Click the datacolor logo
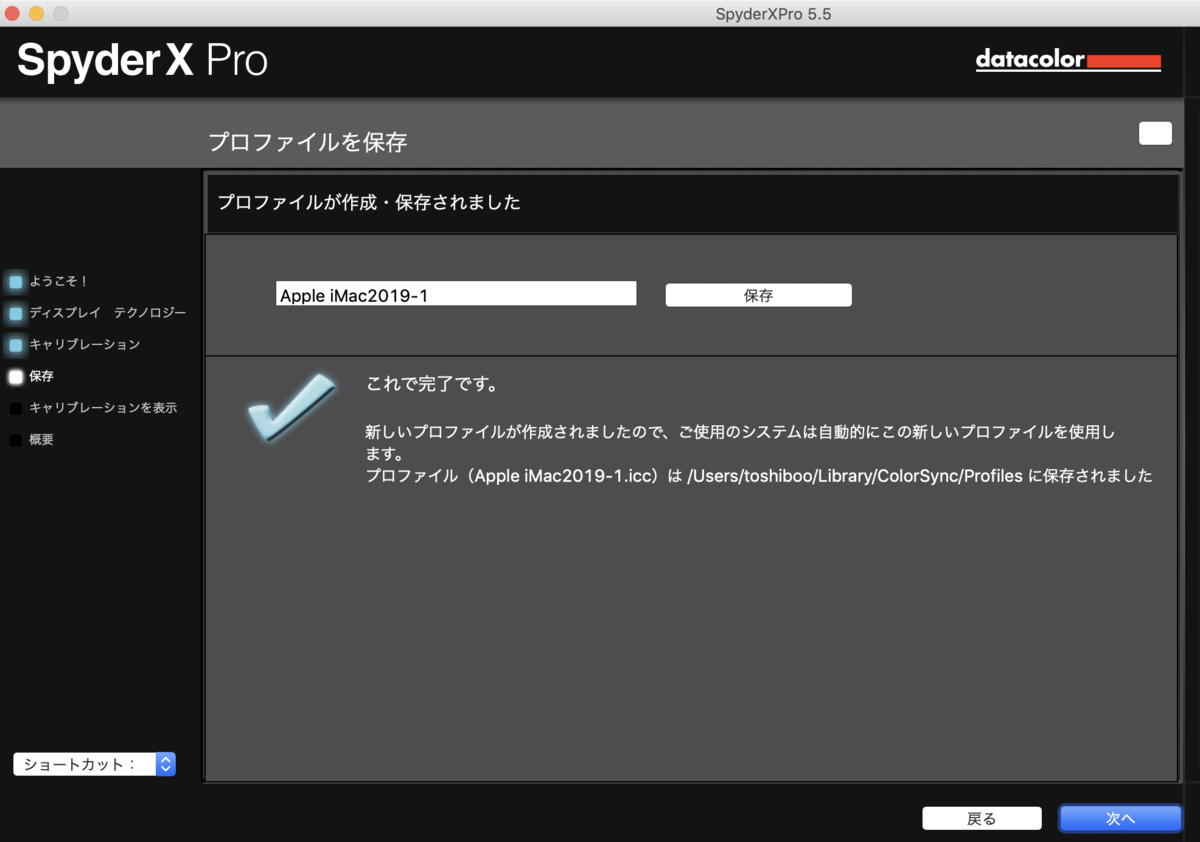Viewport: 1200px width, 842px height. coord(1068,60)
